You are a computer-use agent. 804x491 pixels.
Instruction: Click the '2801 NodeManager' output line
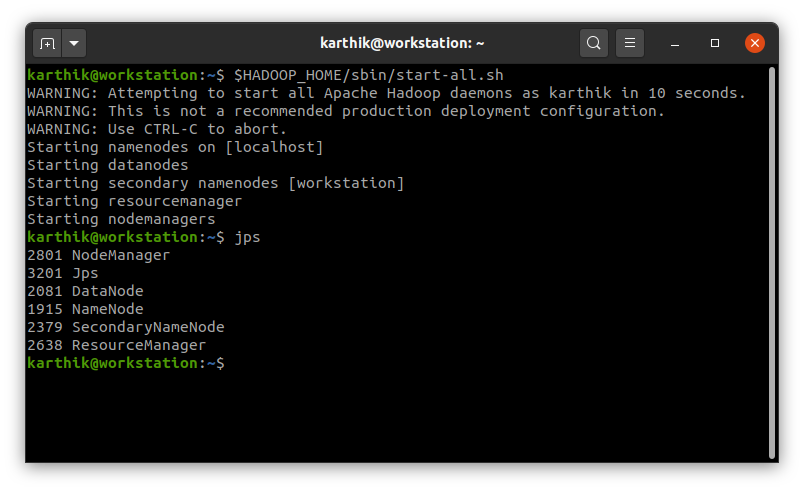point(98,255)
